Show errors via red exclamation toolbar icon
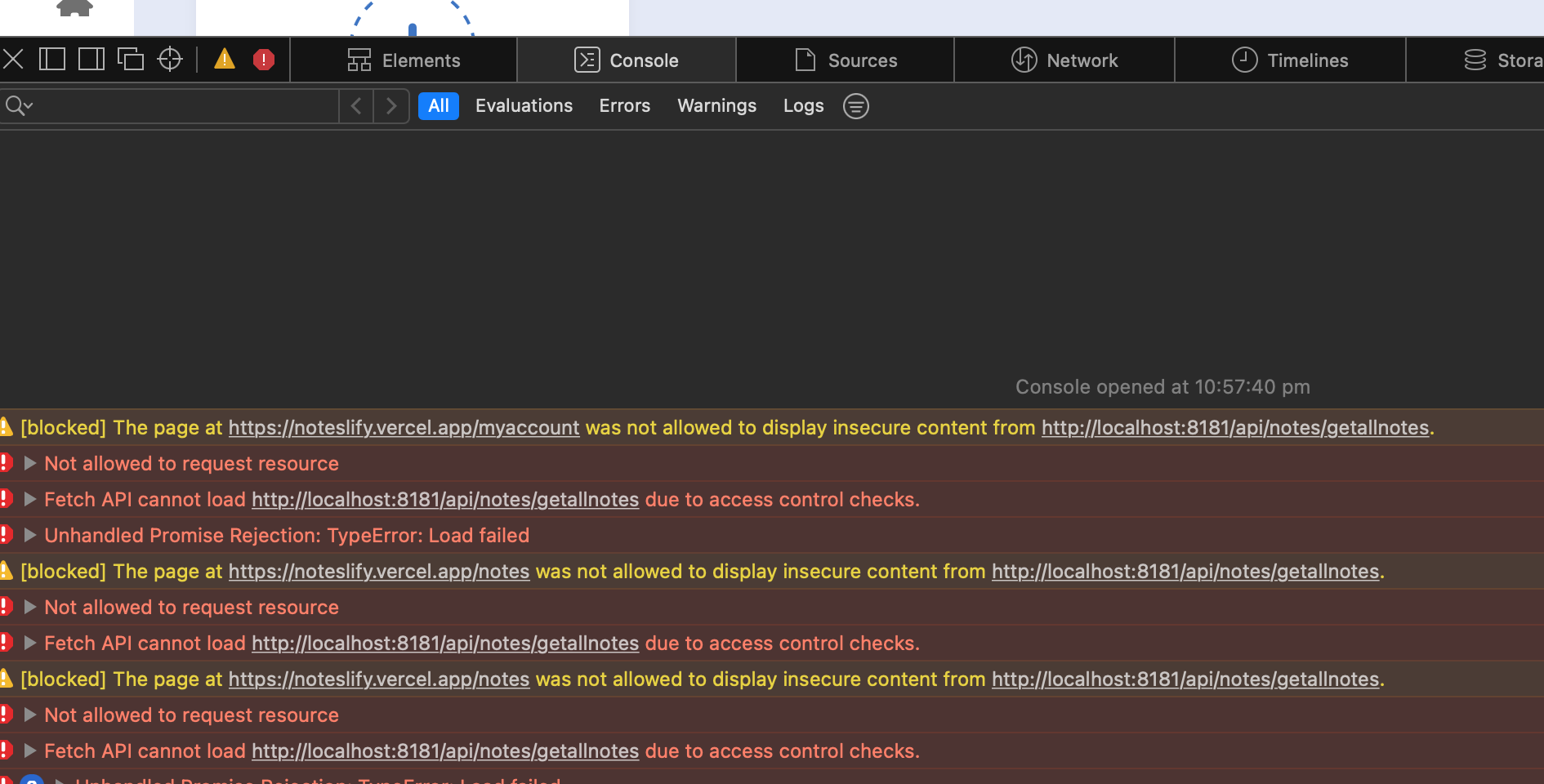Screen dimensions: 1544x784 tap(264, 59)
